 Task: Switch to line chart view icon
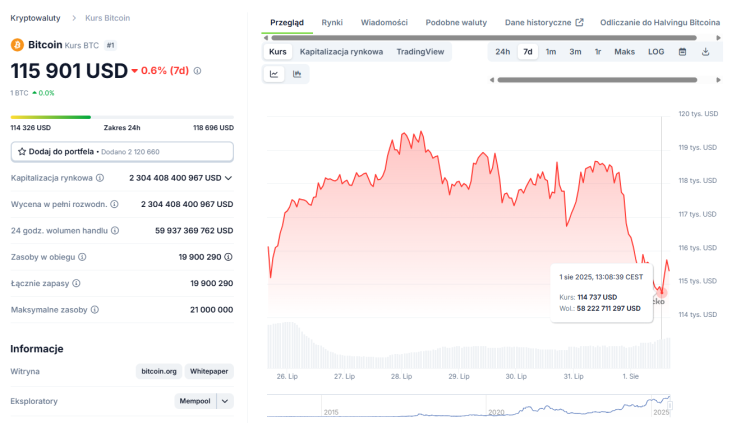(274, 74)
